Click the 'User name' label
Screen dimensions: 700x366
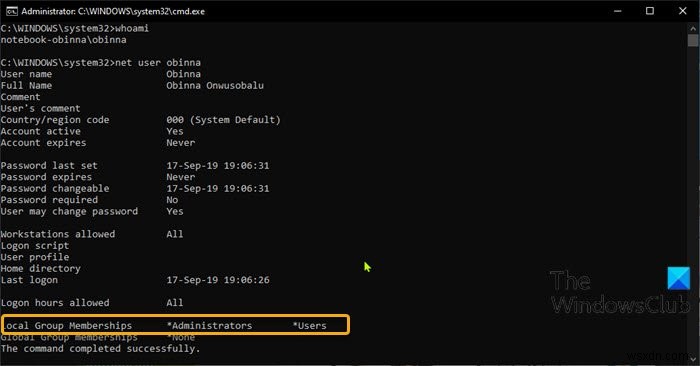(x=26, y=74)
